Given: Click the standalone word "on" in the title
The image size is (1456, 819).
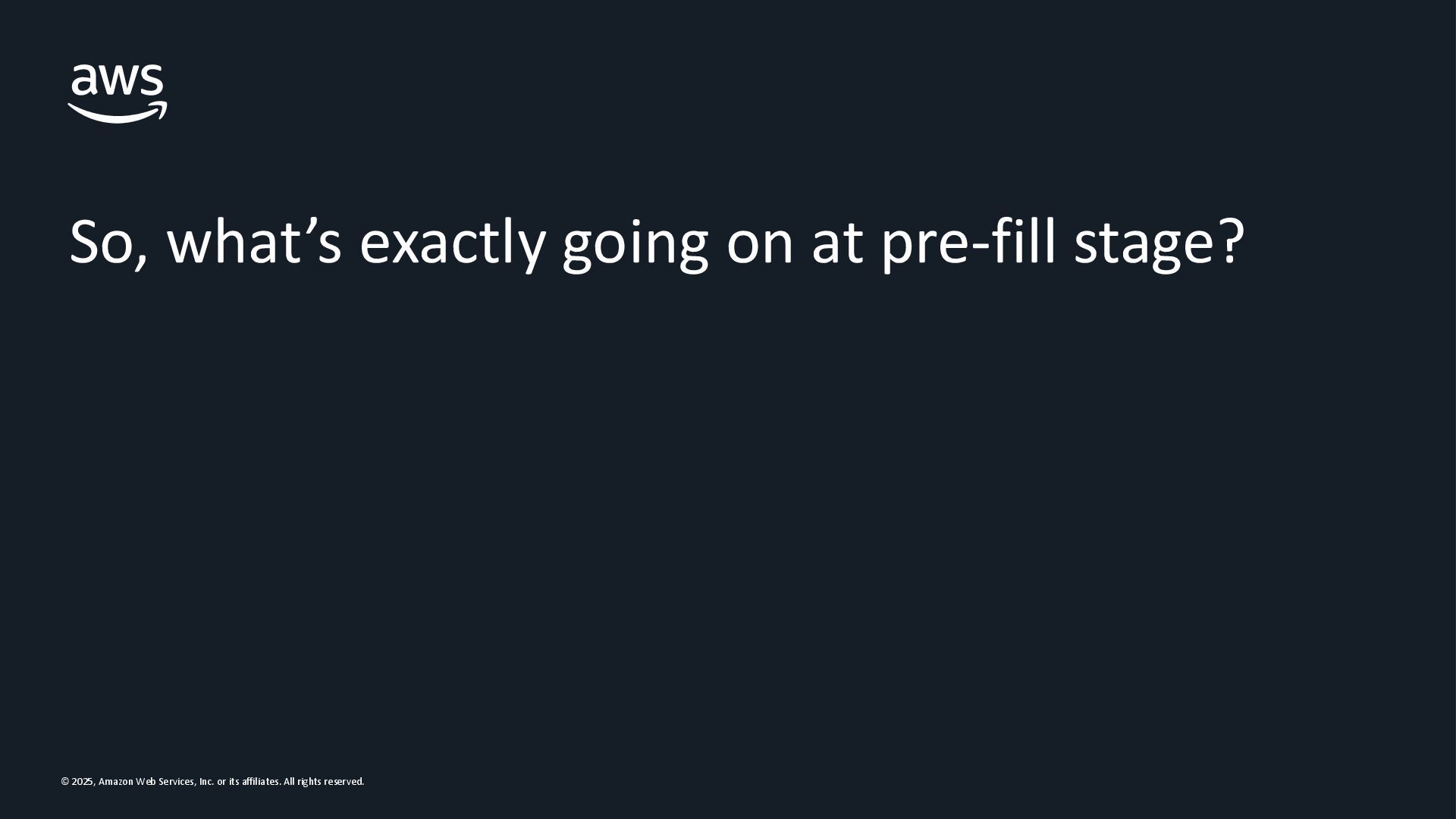Looking at the screenshot, I should coord(760,244).
